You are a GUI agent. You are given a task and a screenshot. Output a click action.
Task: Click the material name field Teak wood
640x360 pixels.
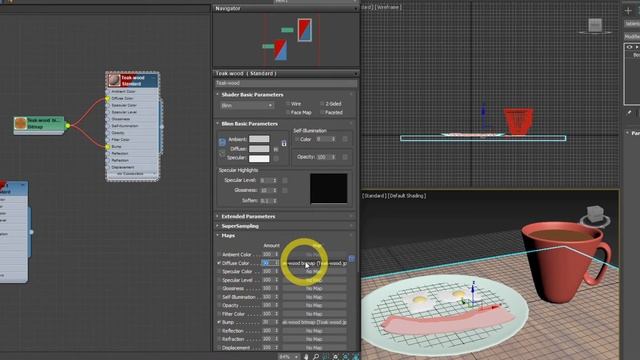[286, 83]
